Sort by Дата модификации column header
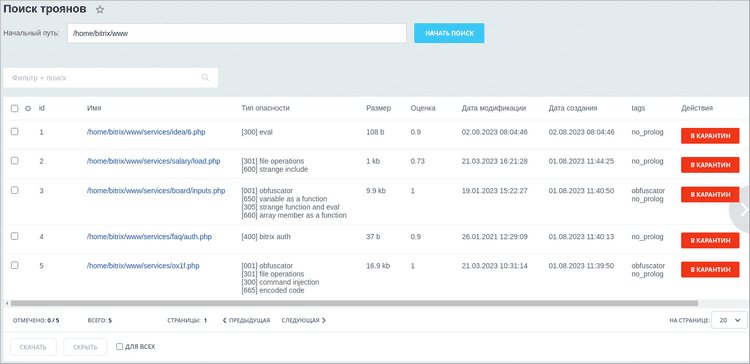 494,108
